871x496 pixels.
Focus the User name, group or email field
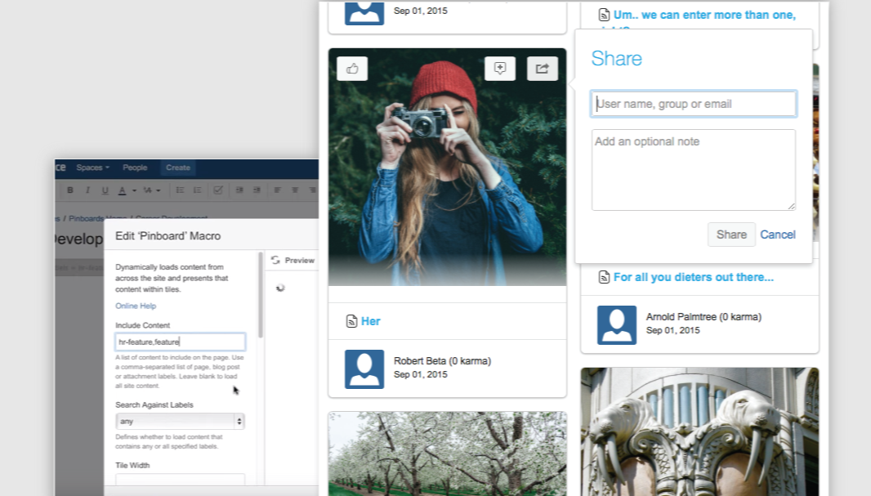pyautogui.click(x=693, y=103)
